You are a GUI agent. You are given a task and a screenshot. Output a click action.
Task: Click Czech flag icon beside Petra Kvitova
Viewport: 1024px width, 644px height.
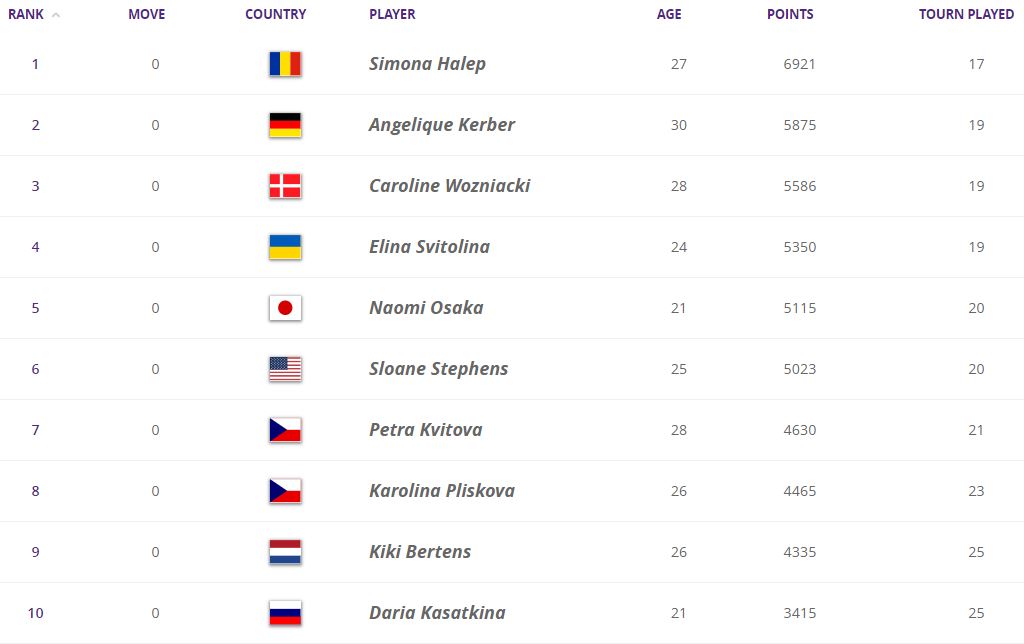click(x=285, y=430)
